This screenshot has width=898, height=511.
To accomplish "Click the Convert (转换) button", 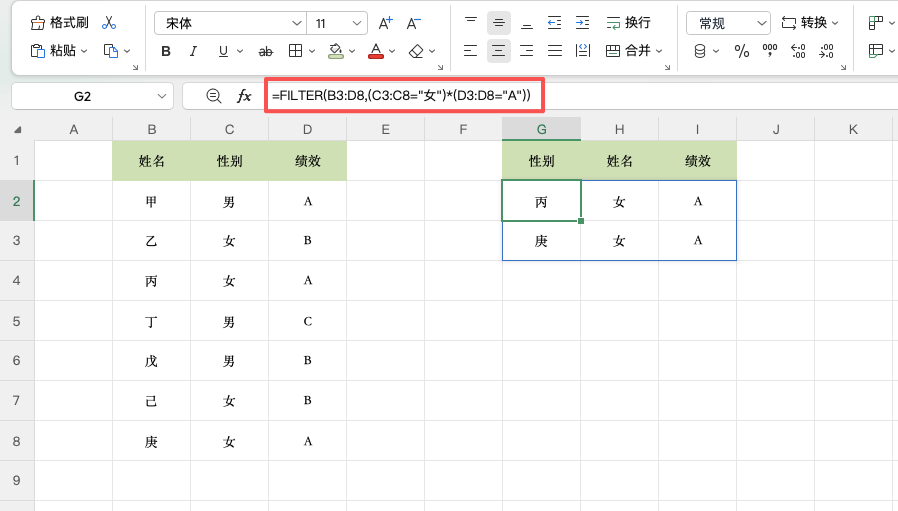I will coord(804,23).
